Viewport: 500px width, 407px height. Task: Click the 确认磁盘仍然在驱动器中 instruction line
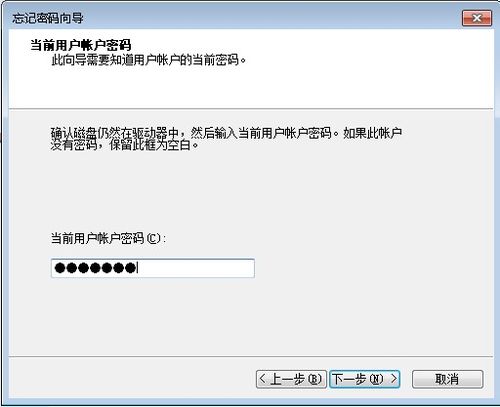[x=226, y=133]
